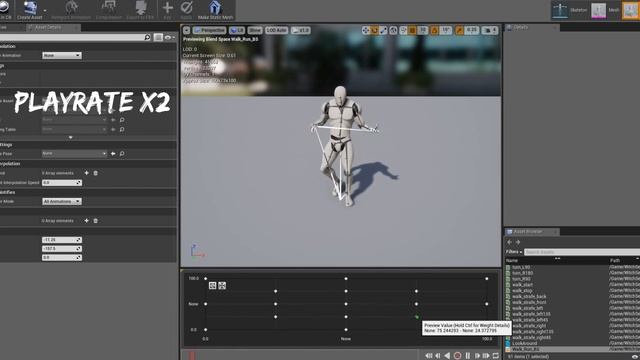Play the animation in reverse
Viewport: 640px width, 360px height.
(x=447, y=356)
